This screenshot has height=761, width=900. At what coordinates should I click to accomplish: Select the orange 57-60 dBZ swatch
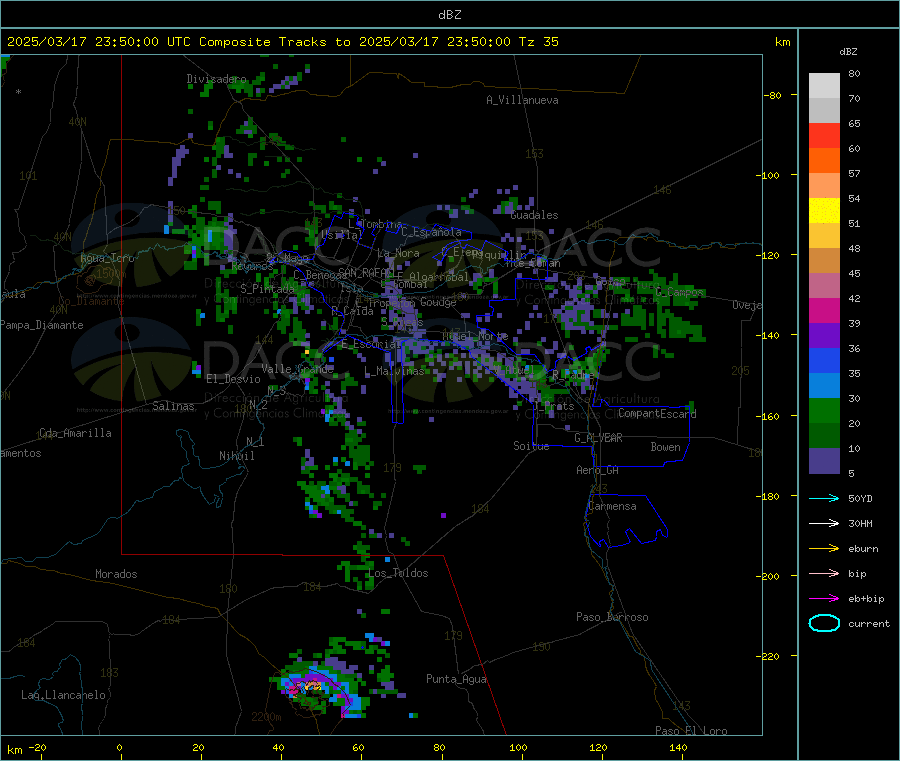(x=824, y=161)
